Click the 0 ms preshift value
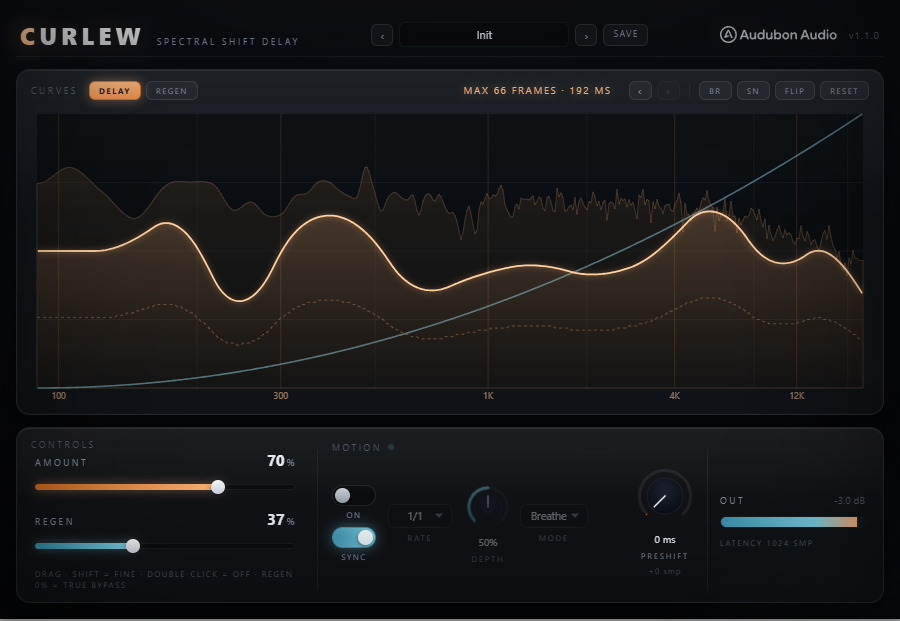Image resolution: width=900 pixels, height=621 pixels. 665,540
